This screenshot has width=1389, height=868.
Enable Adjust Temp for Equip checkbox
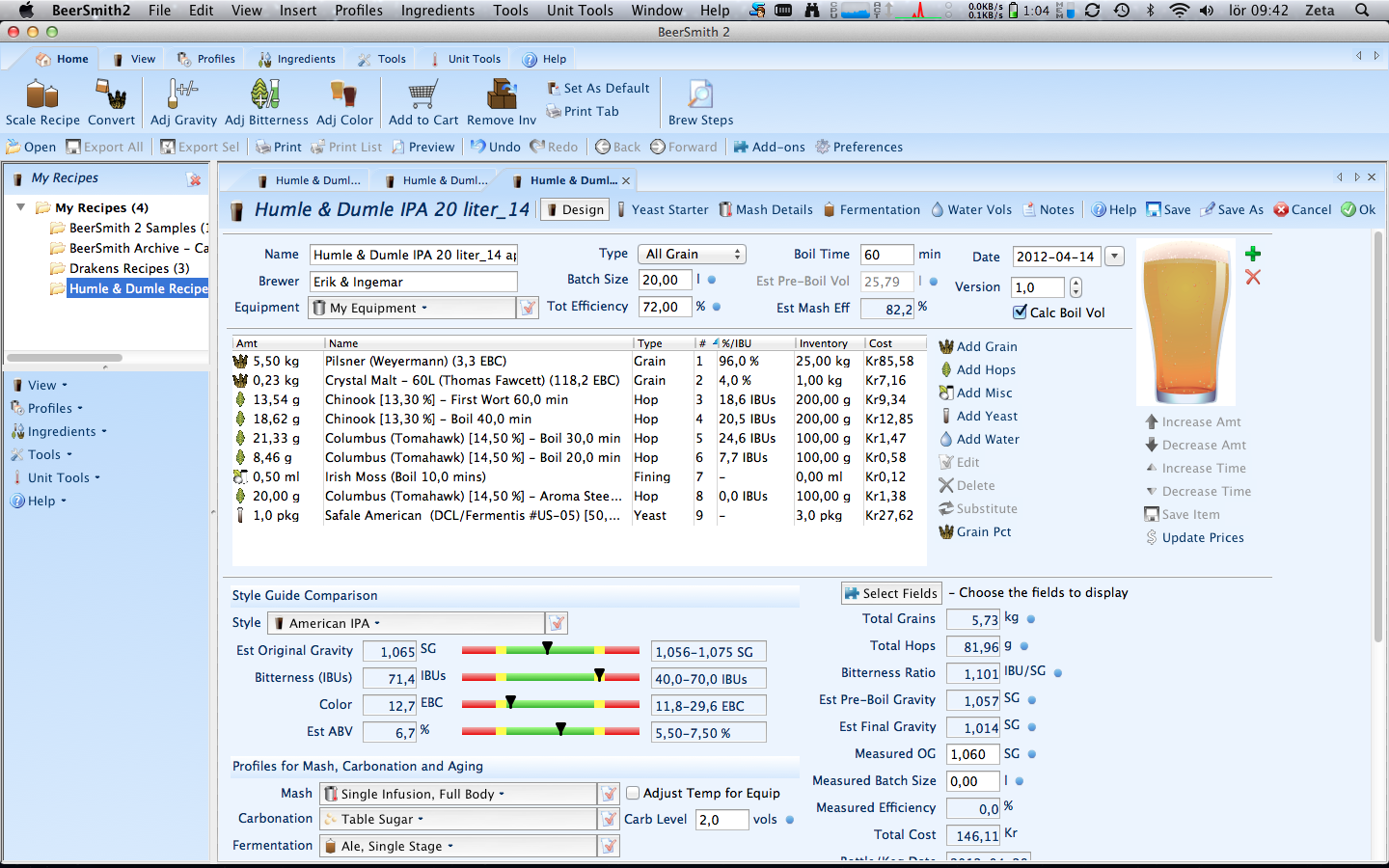coord(633,793)
